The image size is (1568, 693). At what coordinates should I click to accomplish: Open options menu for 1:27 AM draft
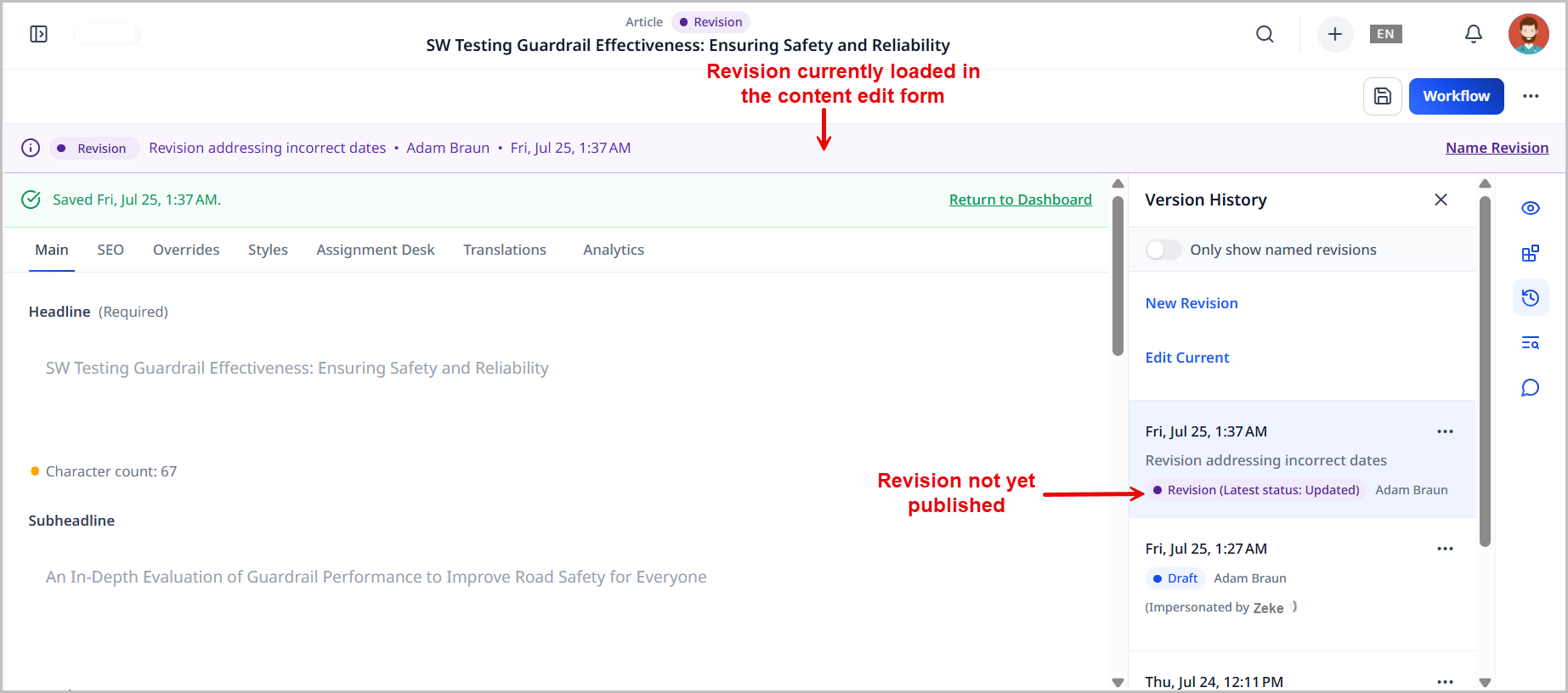pyautogui.click(x=1445, y=549)
